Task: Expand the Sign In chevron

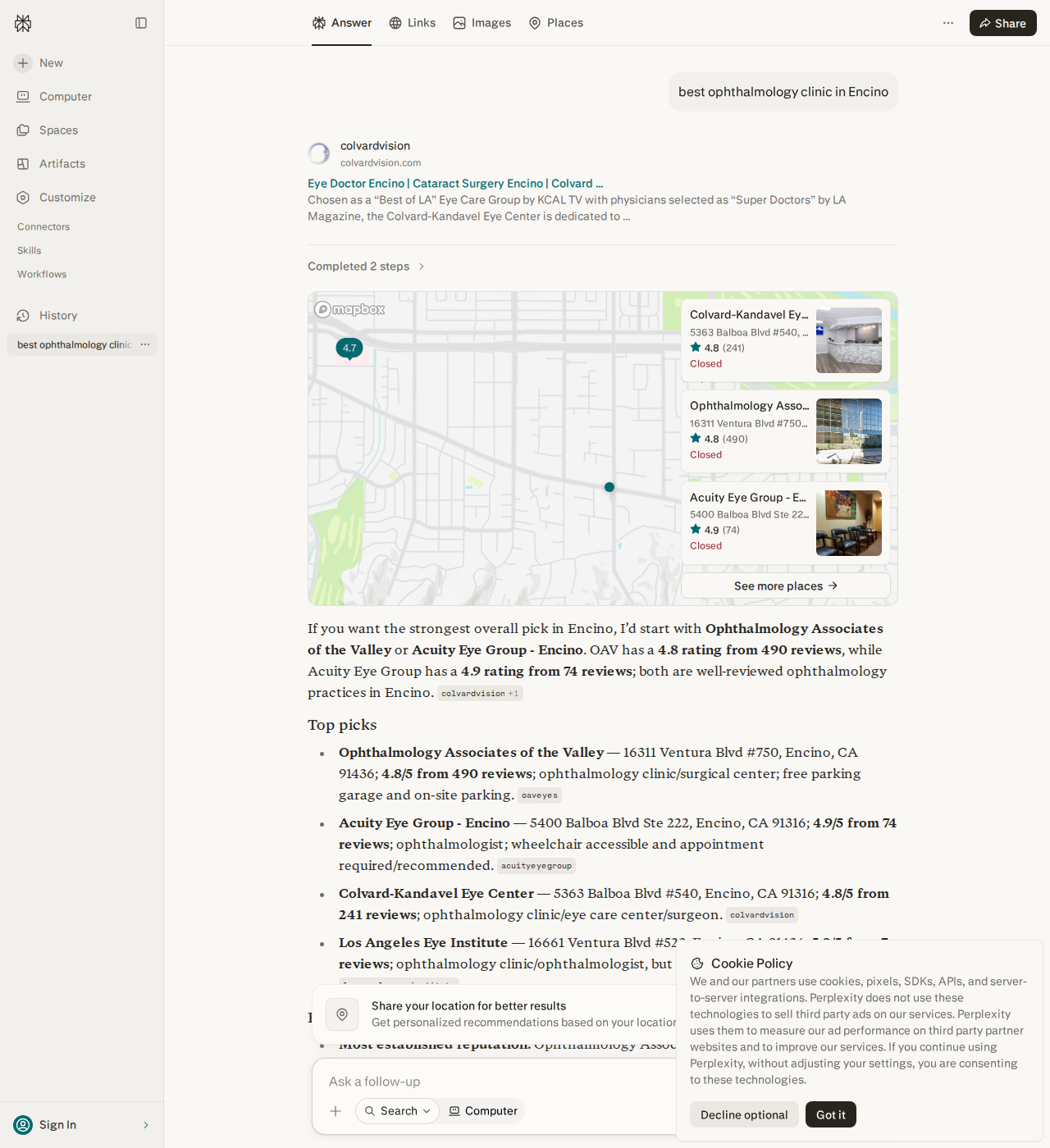Action: [146, 1125]
